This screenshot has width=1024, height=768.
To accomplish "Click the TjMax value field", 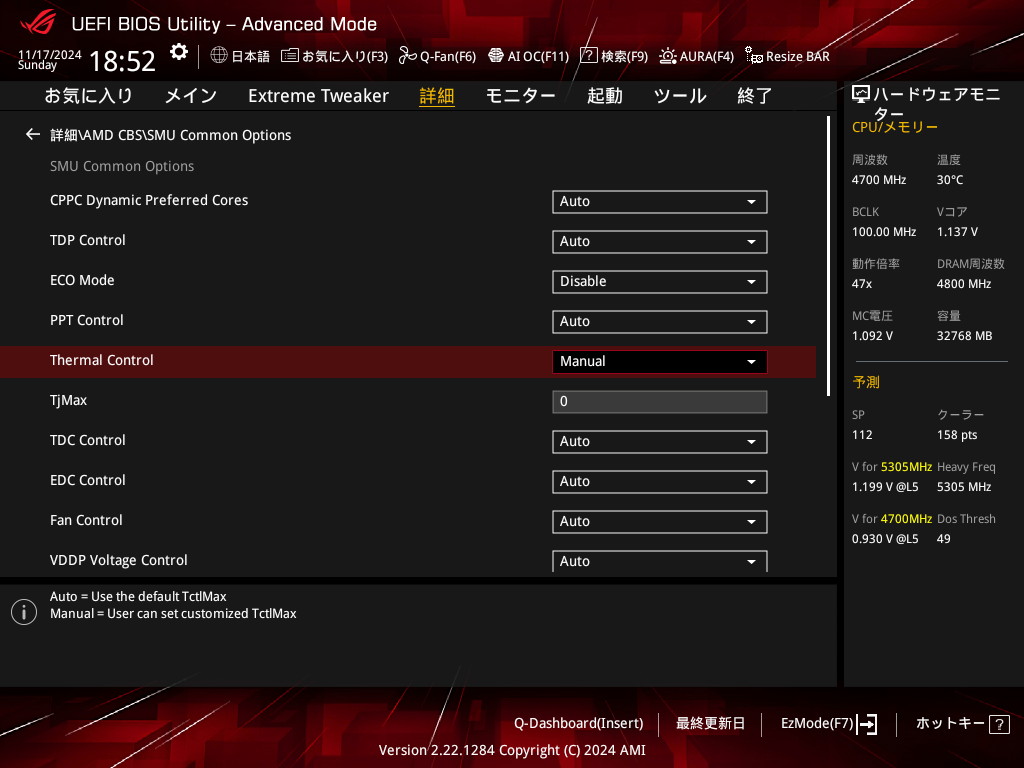I will [x=660, y=402].
